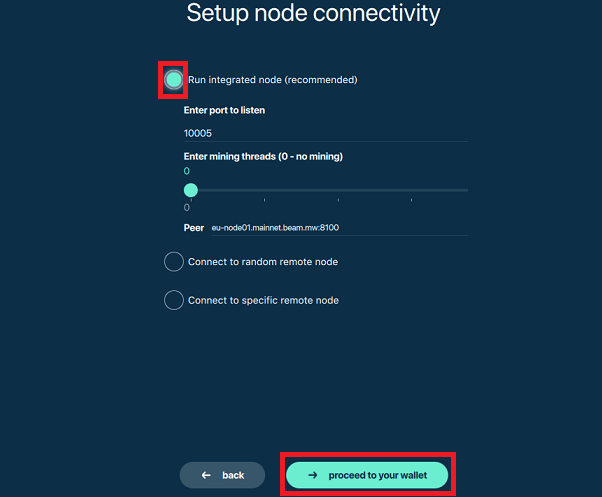The height and width of the screenshot is (497, 602).
Task: Select the Run integrated node radio button
Action: coord(174,80)
